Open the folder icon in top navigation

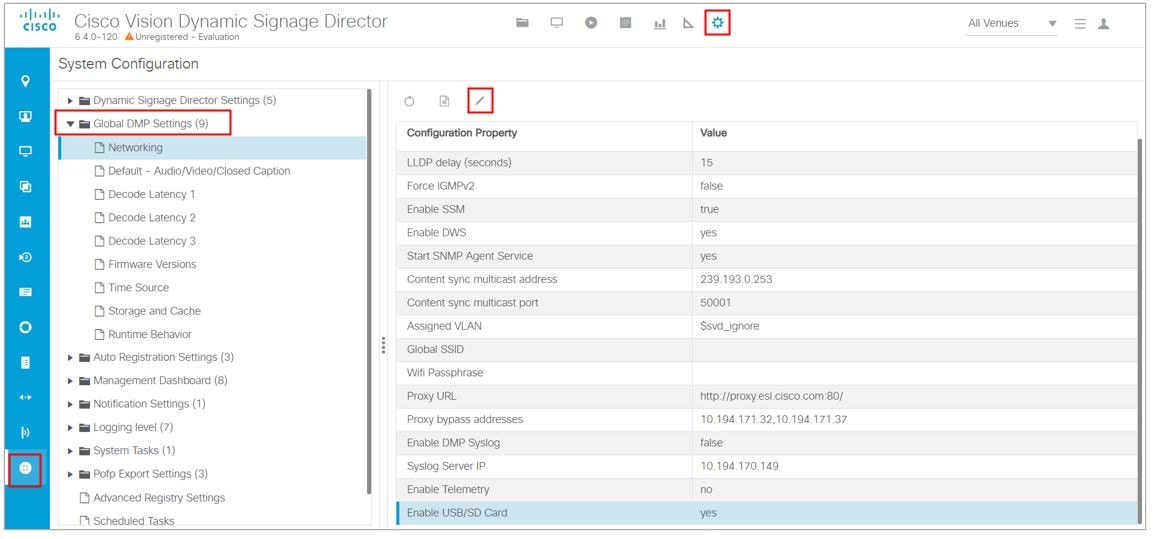pos(522,23)
